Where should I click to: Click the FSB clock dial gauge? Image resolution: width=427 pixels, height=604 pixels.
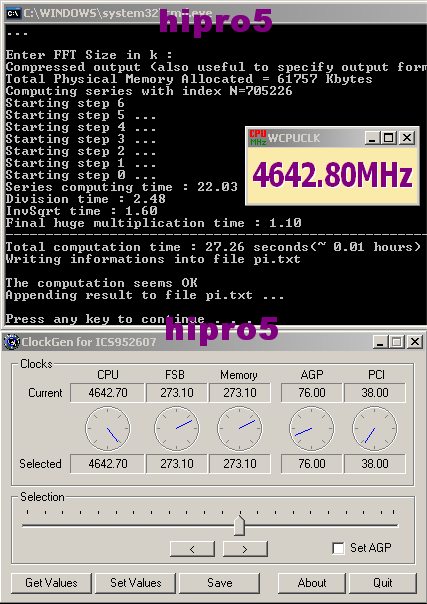[177, 428]
